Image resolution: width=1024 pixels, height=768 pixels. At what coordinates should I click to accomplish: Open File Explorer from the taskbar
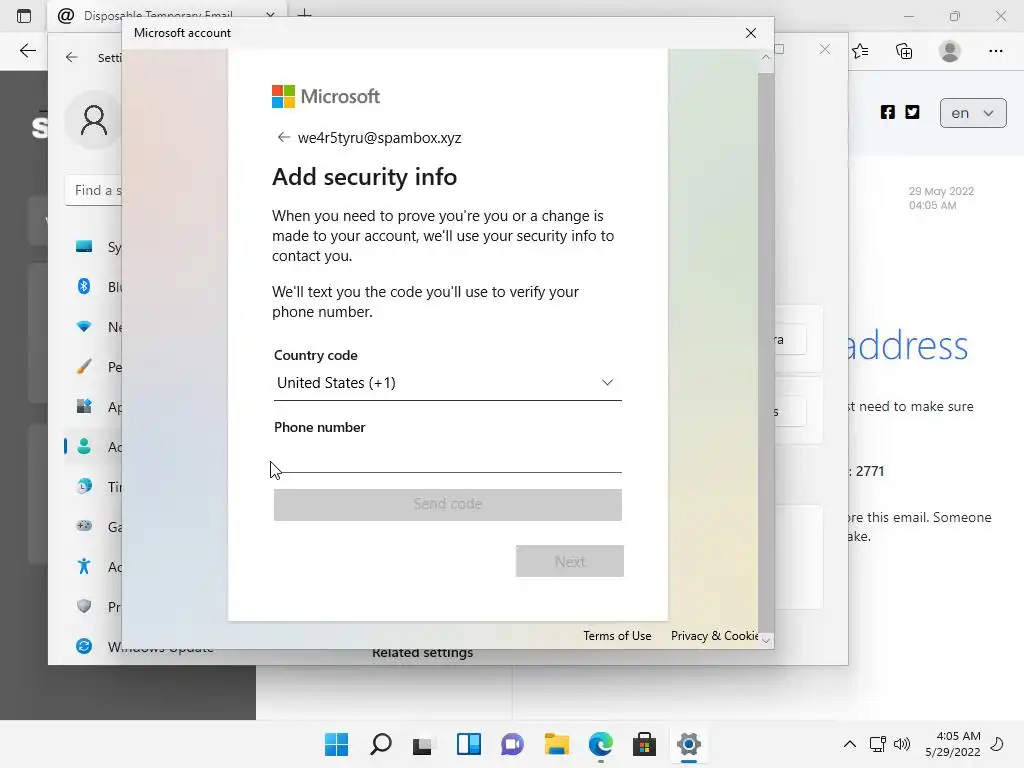click(x=556, y=744)
